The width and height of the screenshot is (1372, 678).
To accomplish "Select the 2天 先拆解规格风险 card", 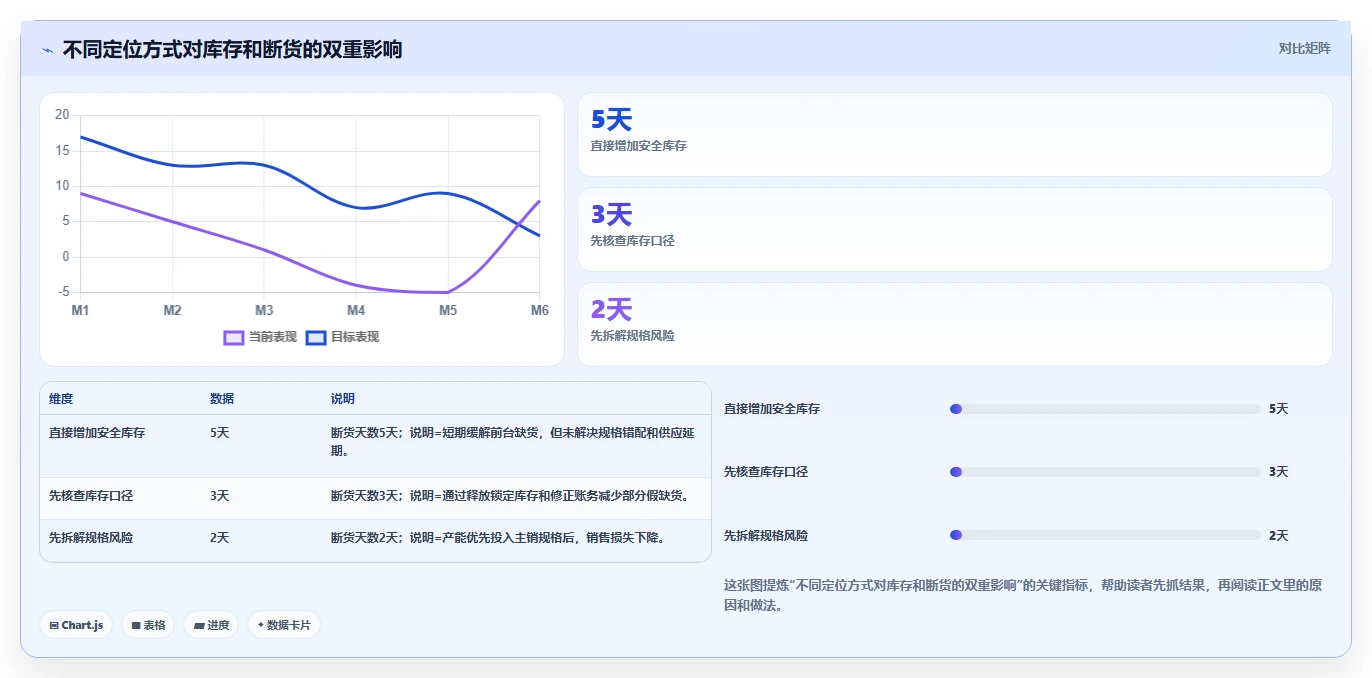I will click(x=955, y=325).
